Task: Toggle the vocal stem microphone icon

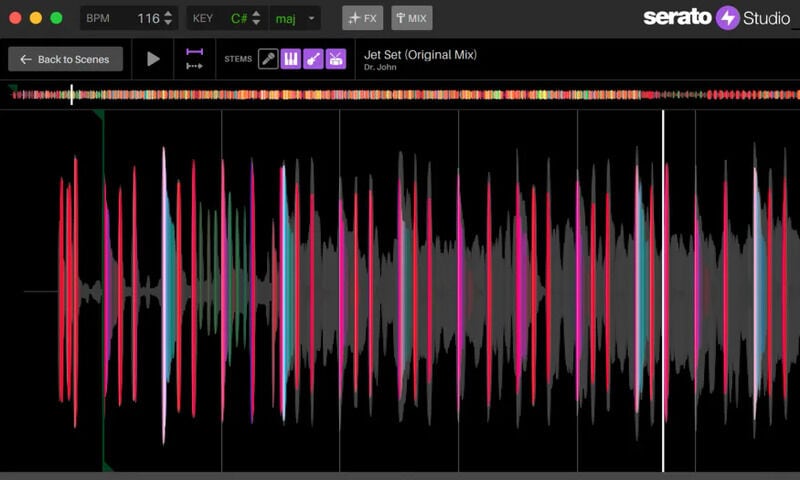Action: coord(268,59)
